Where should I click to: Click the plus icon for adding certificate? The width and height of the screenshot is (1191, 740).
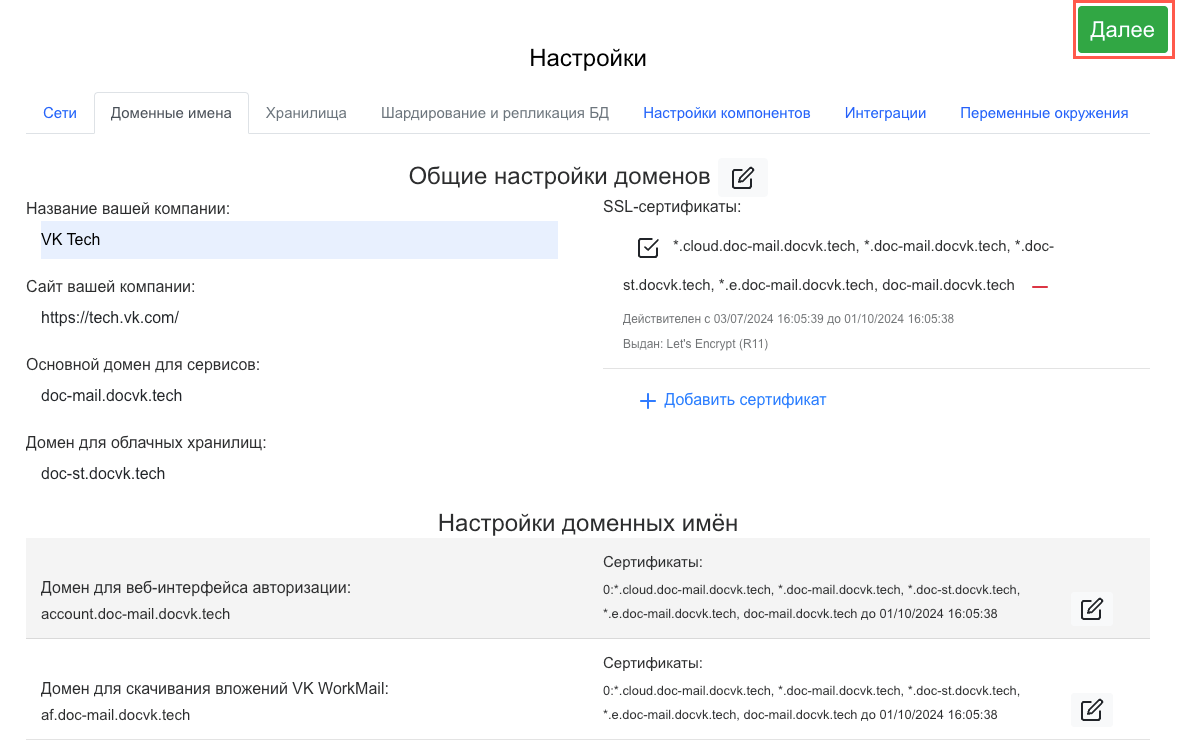(647, 401)
